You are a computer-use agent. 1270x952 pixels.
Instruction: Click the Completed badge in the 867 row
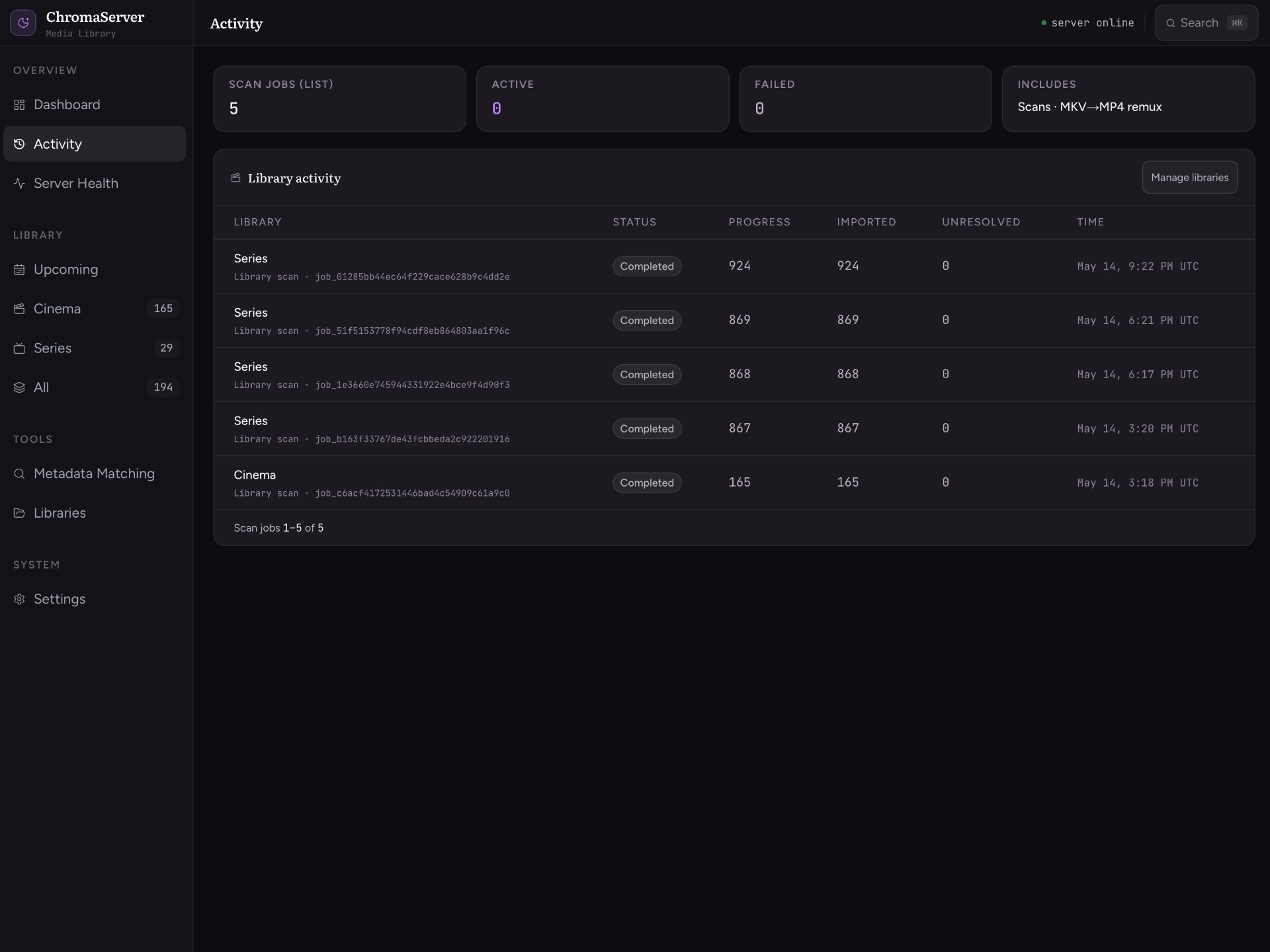pyautogui.click(x=647, y=429)
